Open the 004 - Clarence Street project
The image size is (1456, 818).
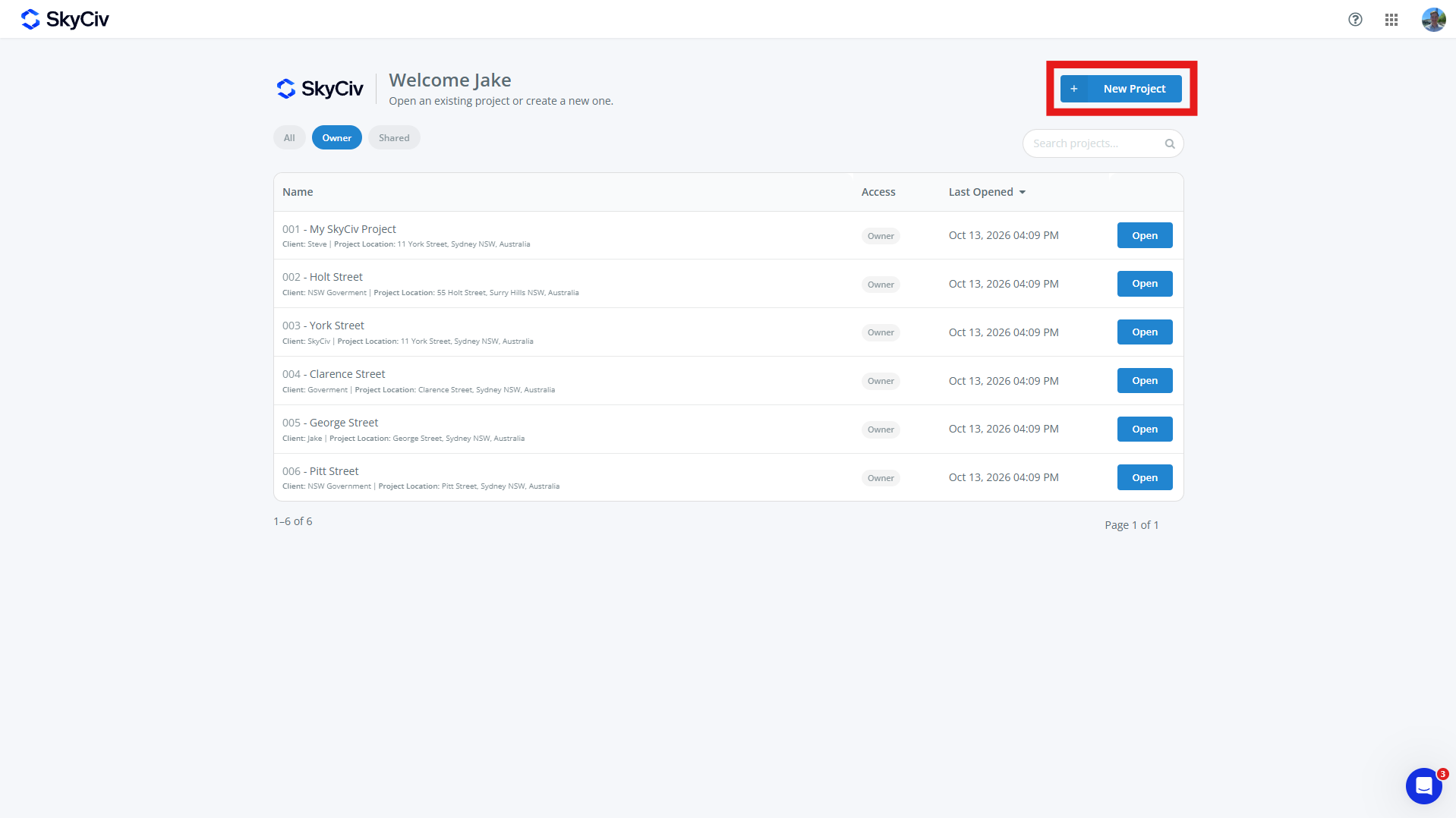click(x=1145, y=381)
